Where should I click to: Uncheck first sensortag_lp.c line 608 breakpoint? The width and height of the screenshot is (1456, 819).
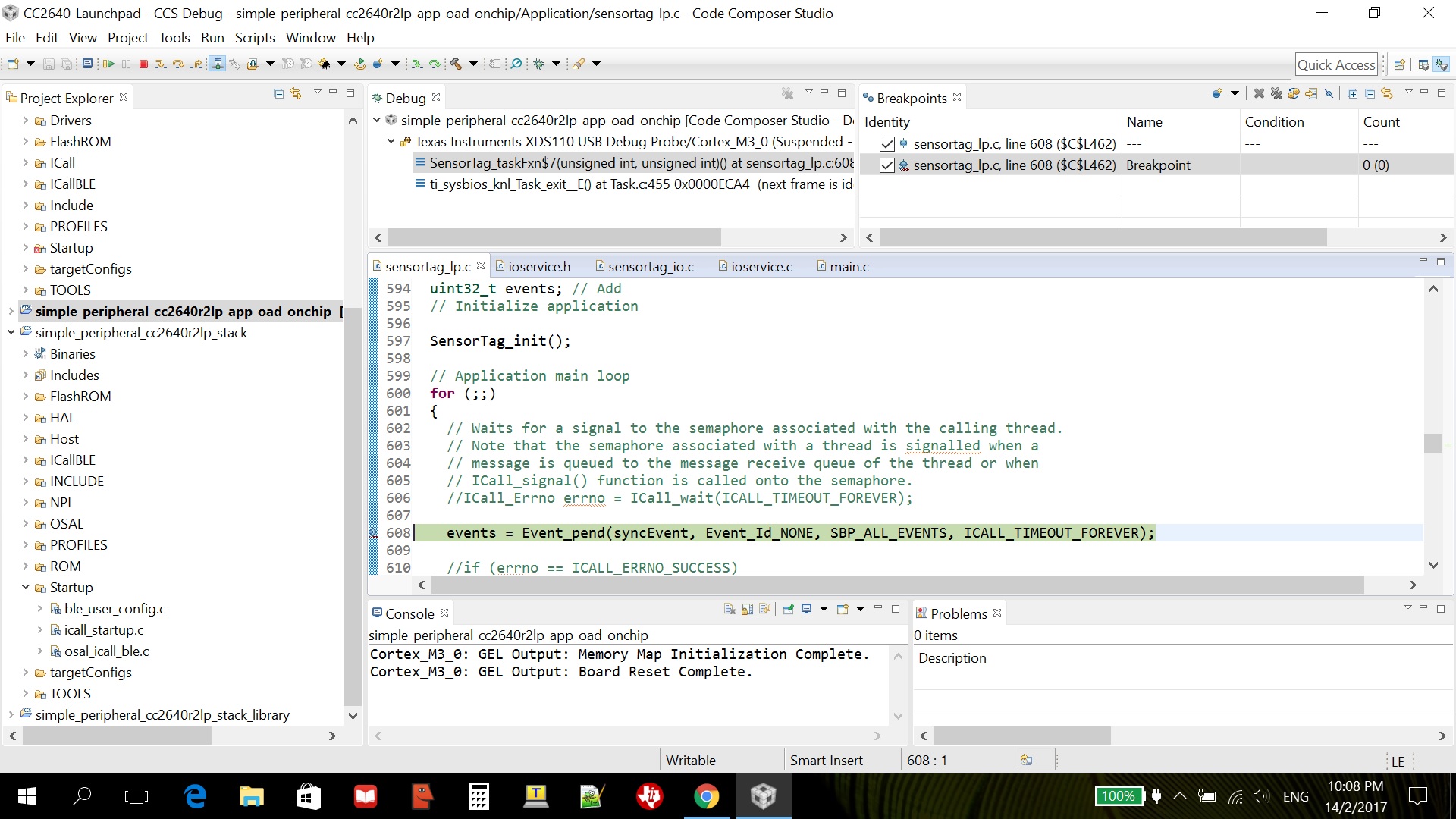pos(886,144)
